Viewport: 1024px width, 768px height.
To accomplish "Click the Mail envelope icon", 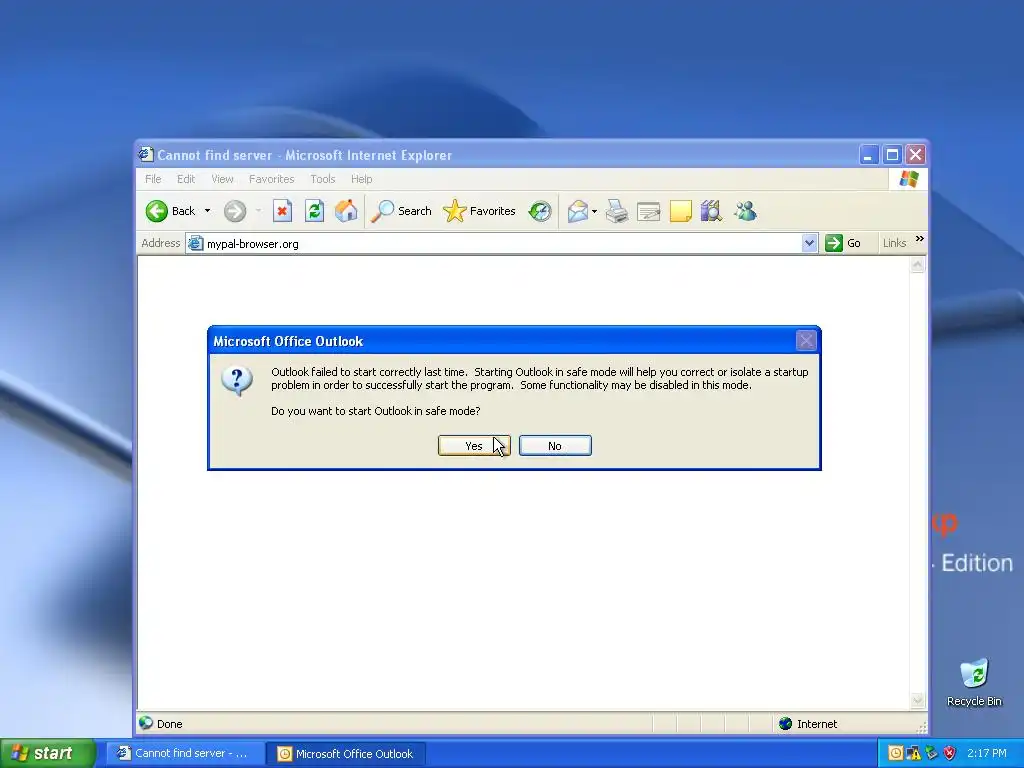I will click(x=578, y=211).
